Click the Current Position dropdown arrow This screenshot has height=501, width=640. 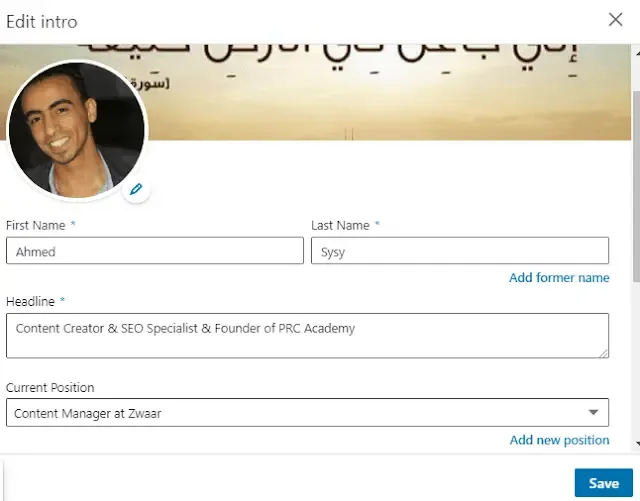click(593, 412)
